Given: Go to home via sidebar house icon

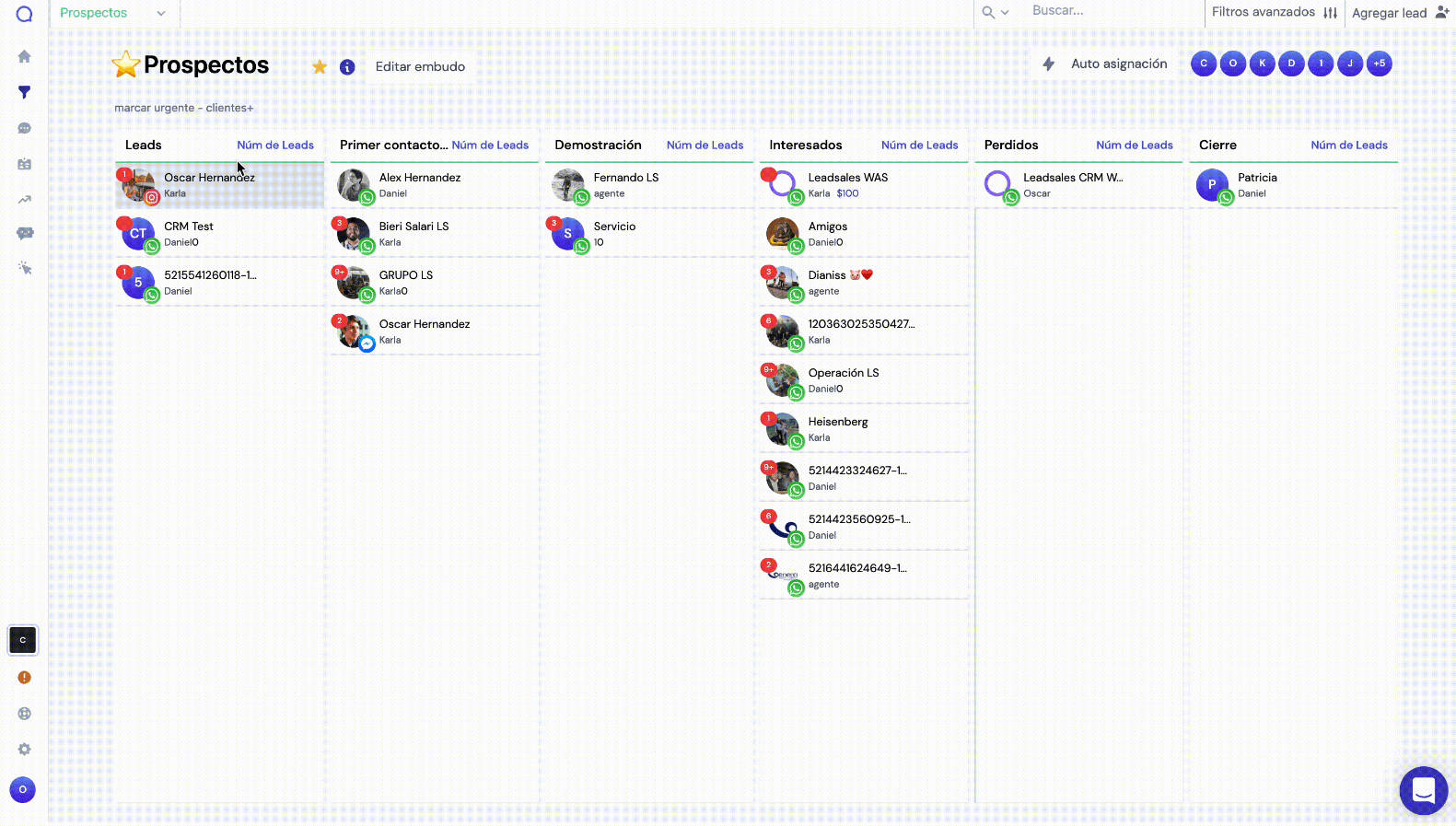Looking at the screenshot, I should pos(25,56).
